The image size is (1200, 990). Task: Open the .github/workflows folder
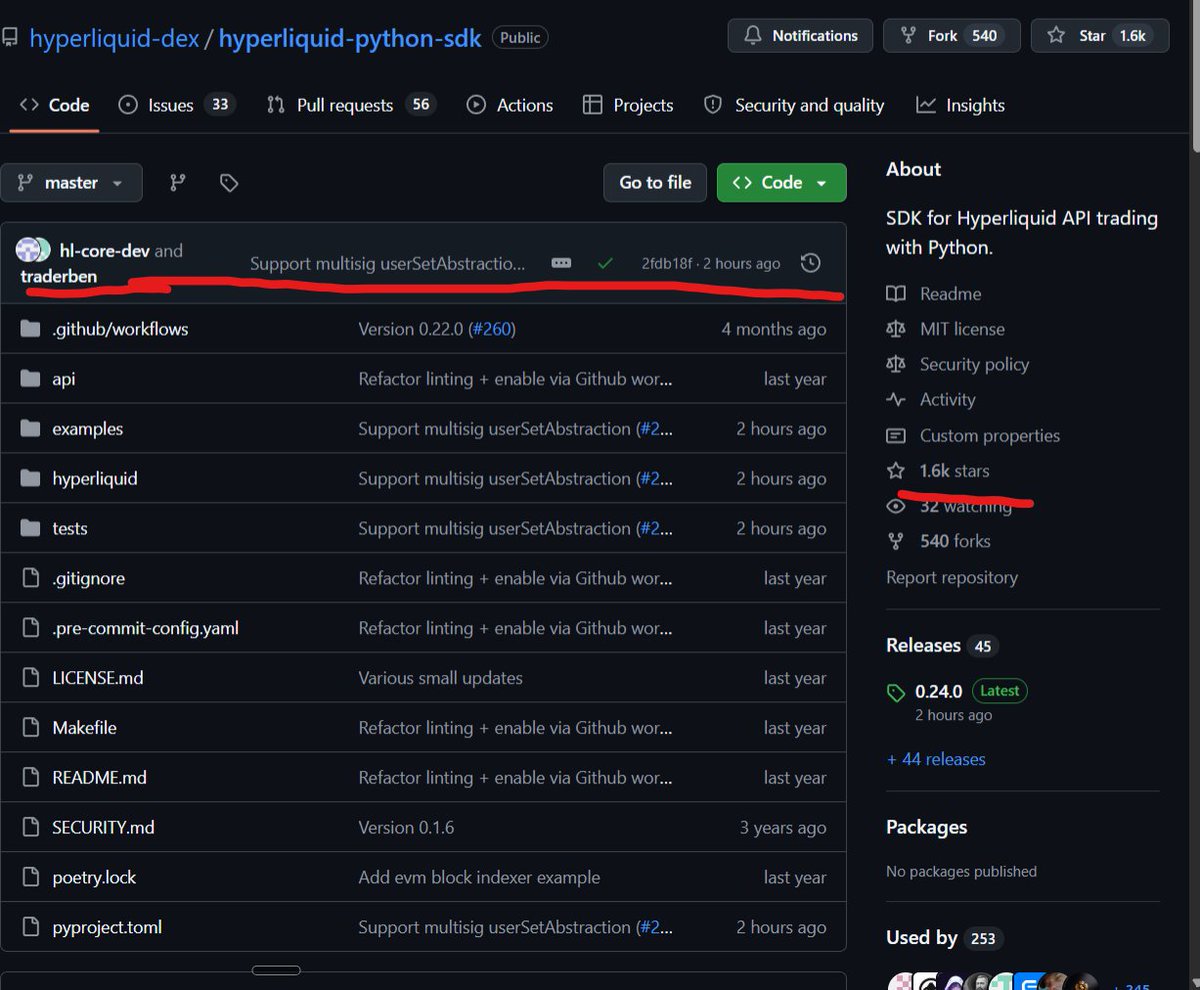point(120,329)
